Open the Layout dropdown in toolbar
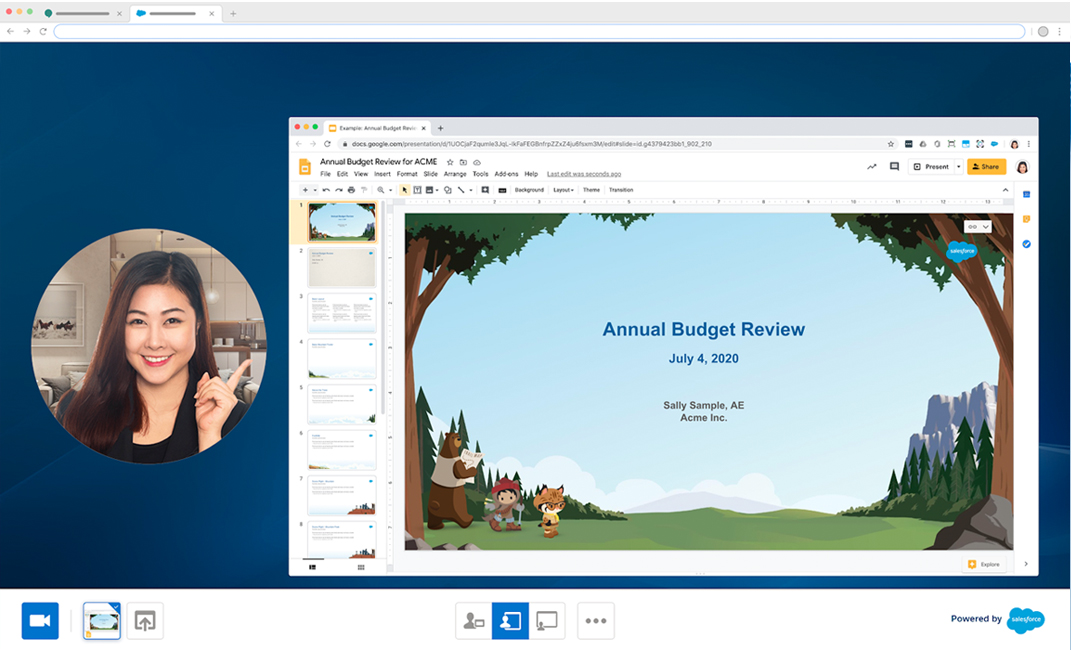 coord(563,190)
